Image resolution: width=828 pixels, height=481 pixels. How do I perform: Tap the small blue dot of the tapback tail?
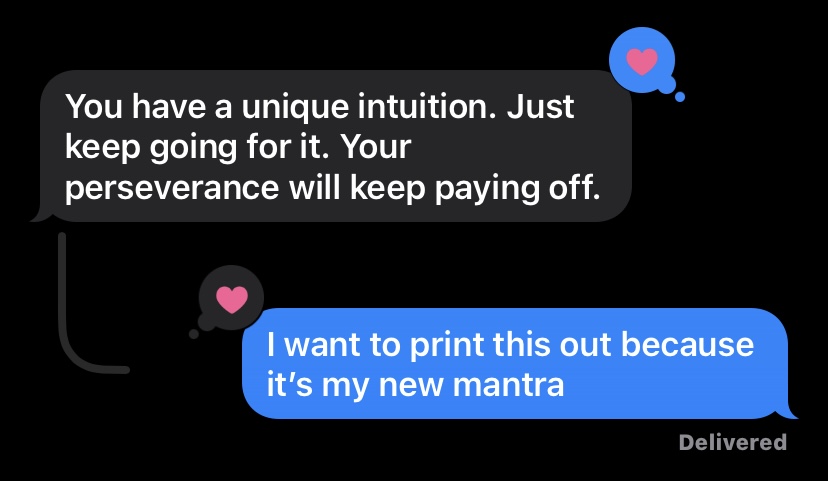(680, 97)
